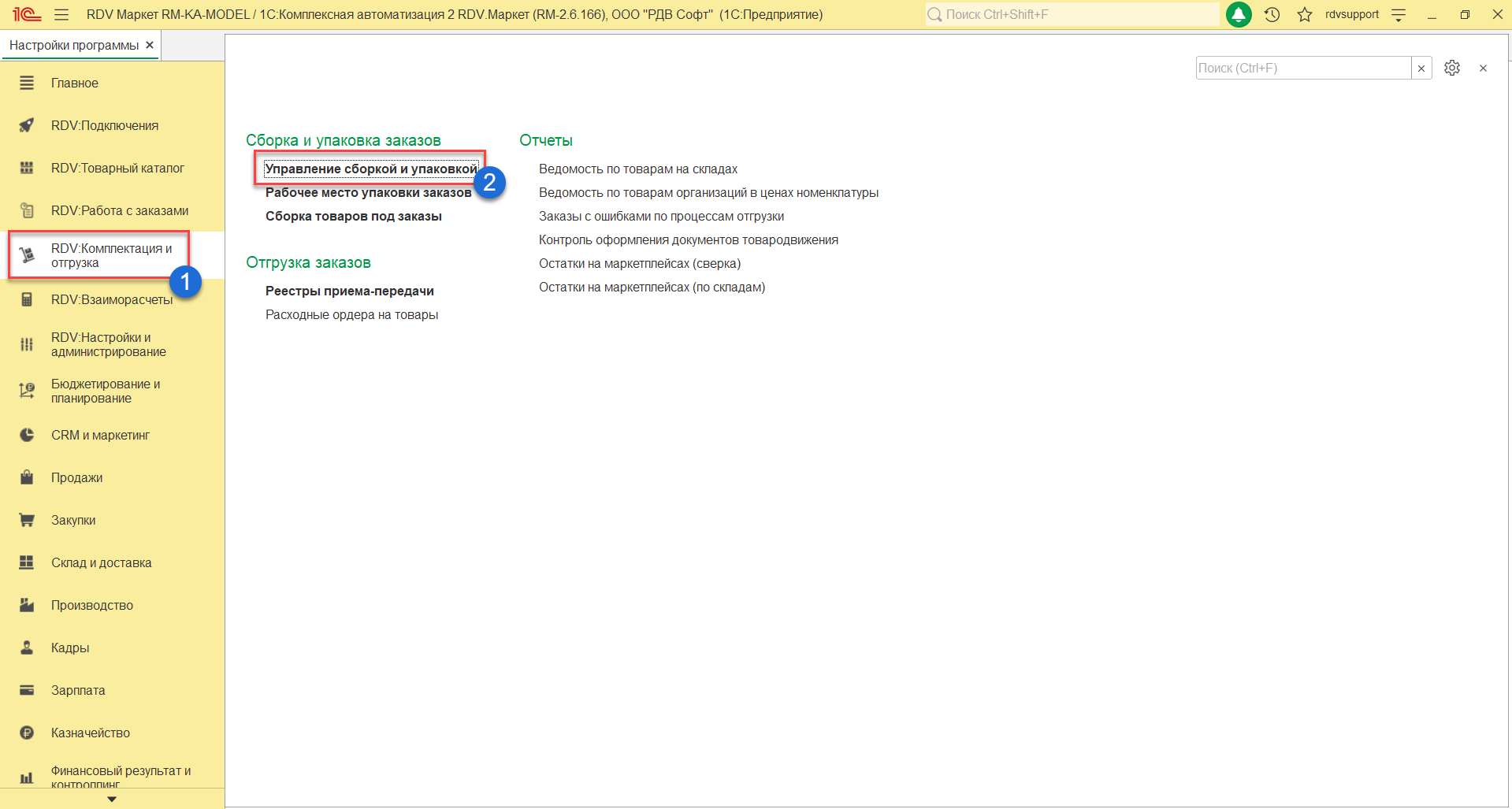1512x809 pixels.
Task: Open the RDV:Товарный каталог section
Action: [117, 168]
